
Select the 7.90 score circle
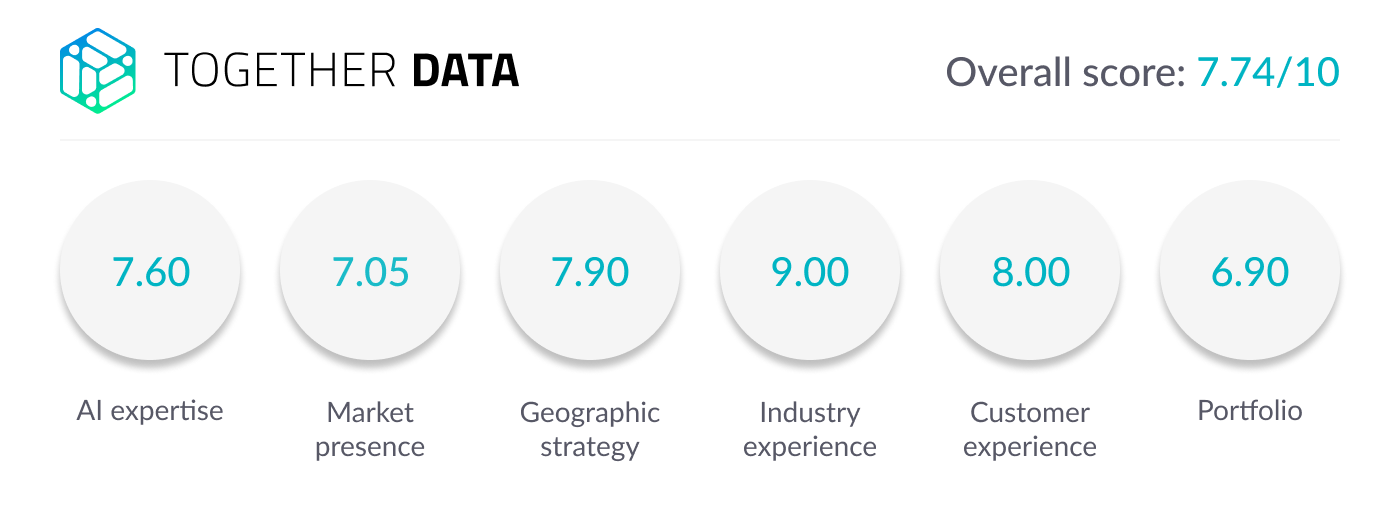click(590, 272)
